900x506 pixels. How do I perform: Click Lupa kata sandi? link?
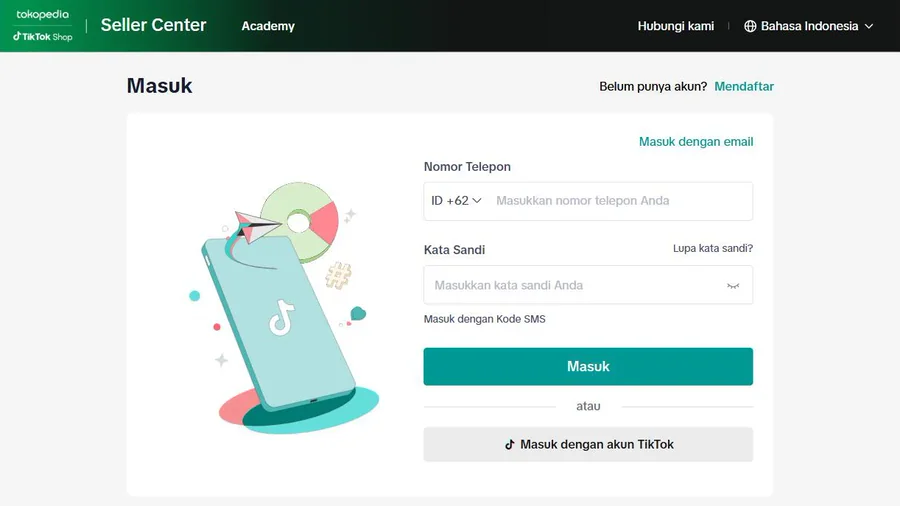[x=713, y=248]
